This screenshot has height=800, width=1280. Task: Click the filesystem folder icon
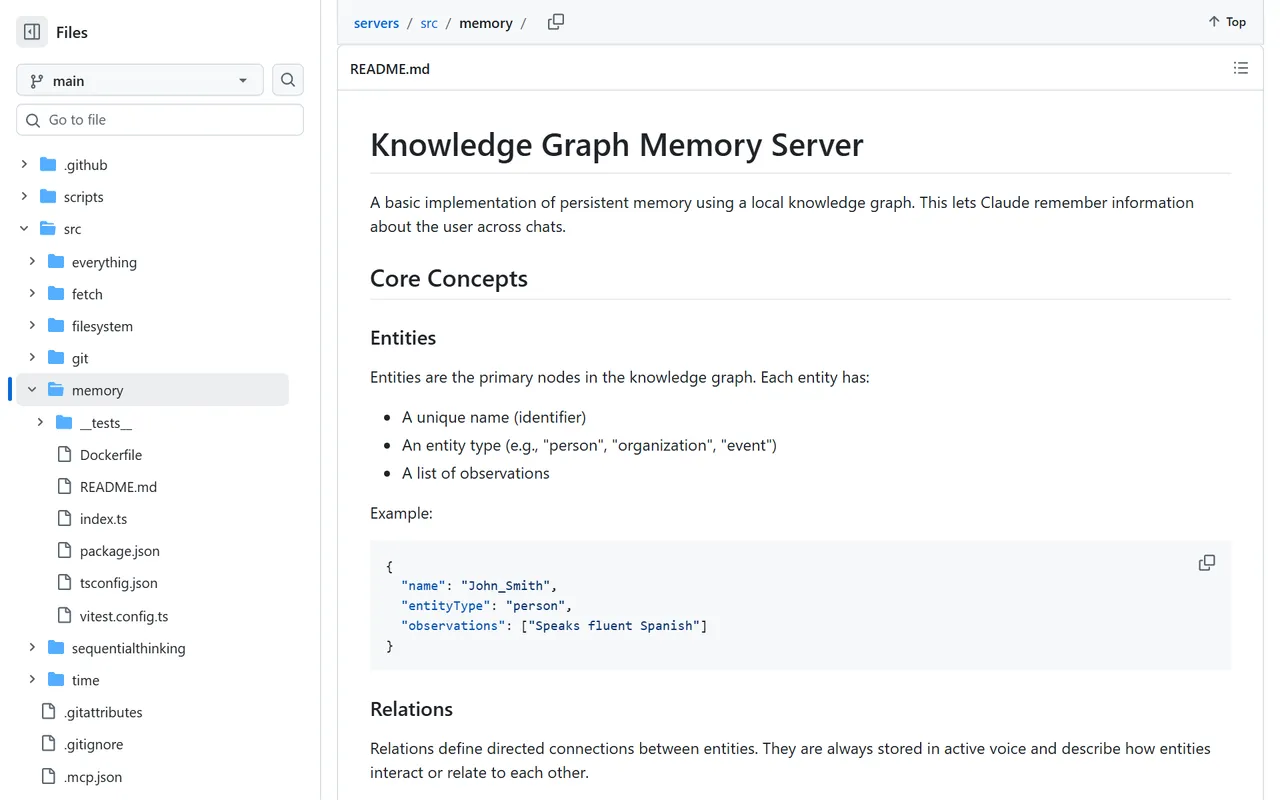point(56,325)
